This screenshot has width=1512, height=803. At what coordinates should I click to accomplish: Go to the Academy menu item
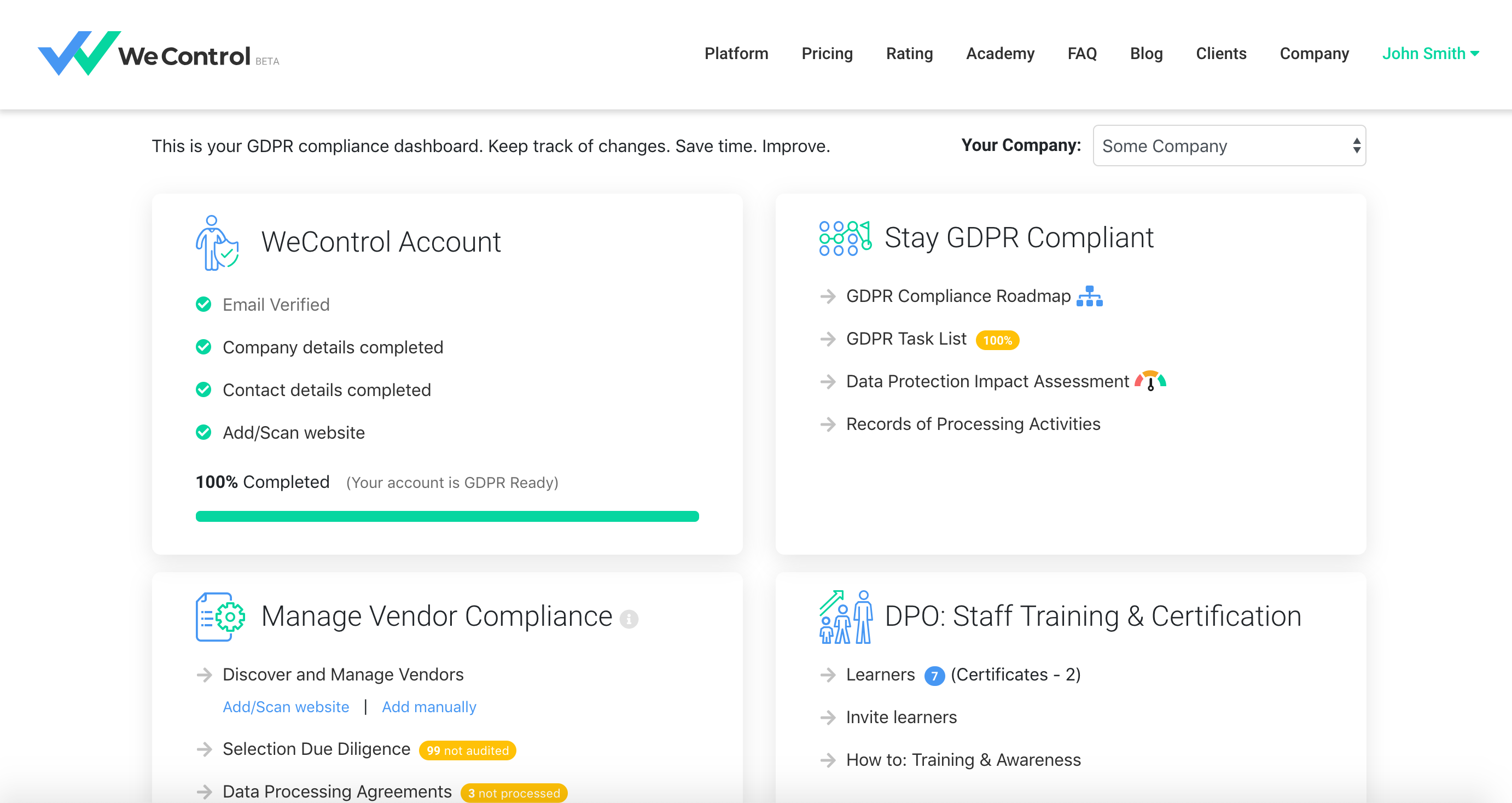click(999, 54)
